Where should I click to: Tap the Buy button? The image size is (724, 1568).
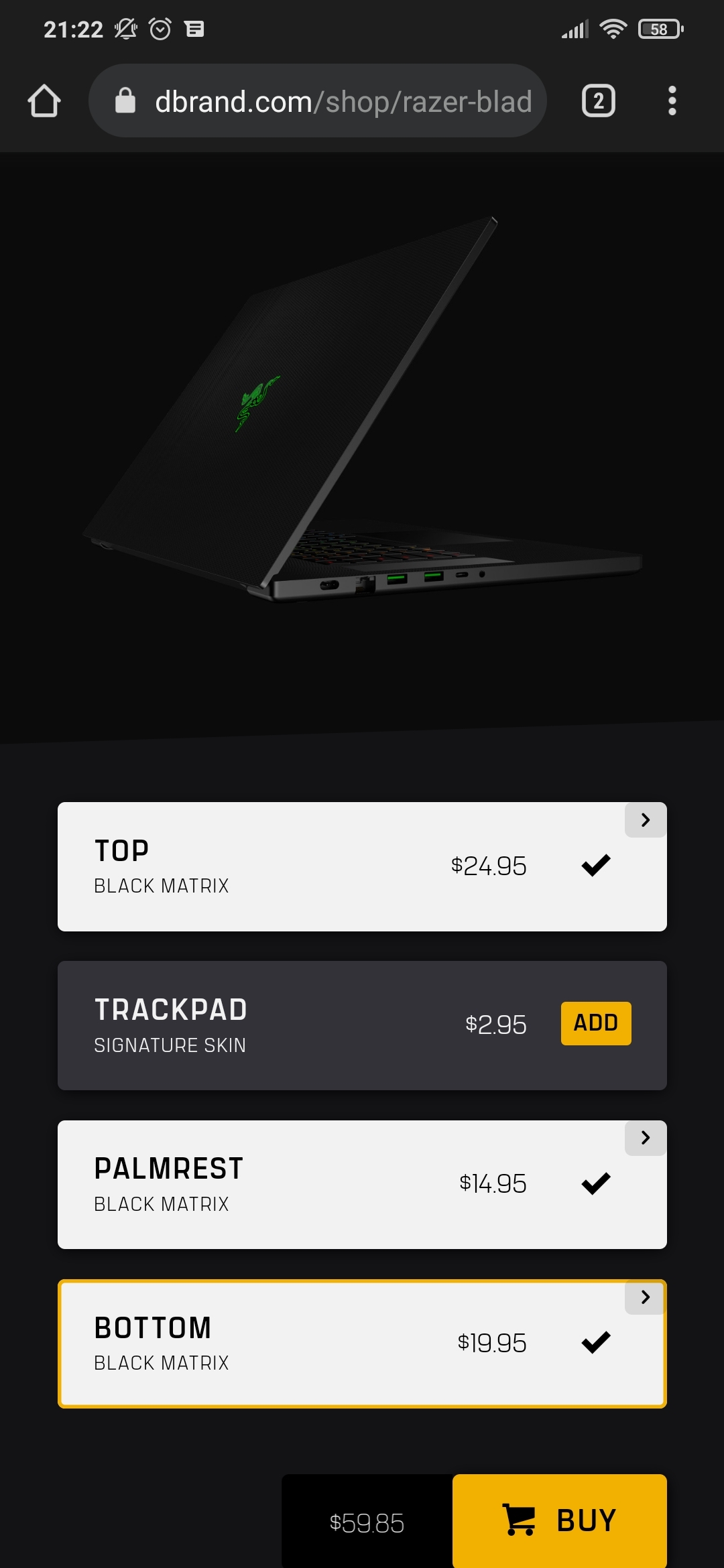click(x=560, y=1520)
